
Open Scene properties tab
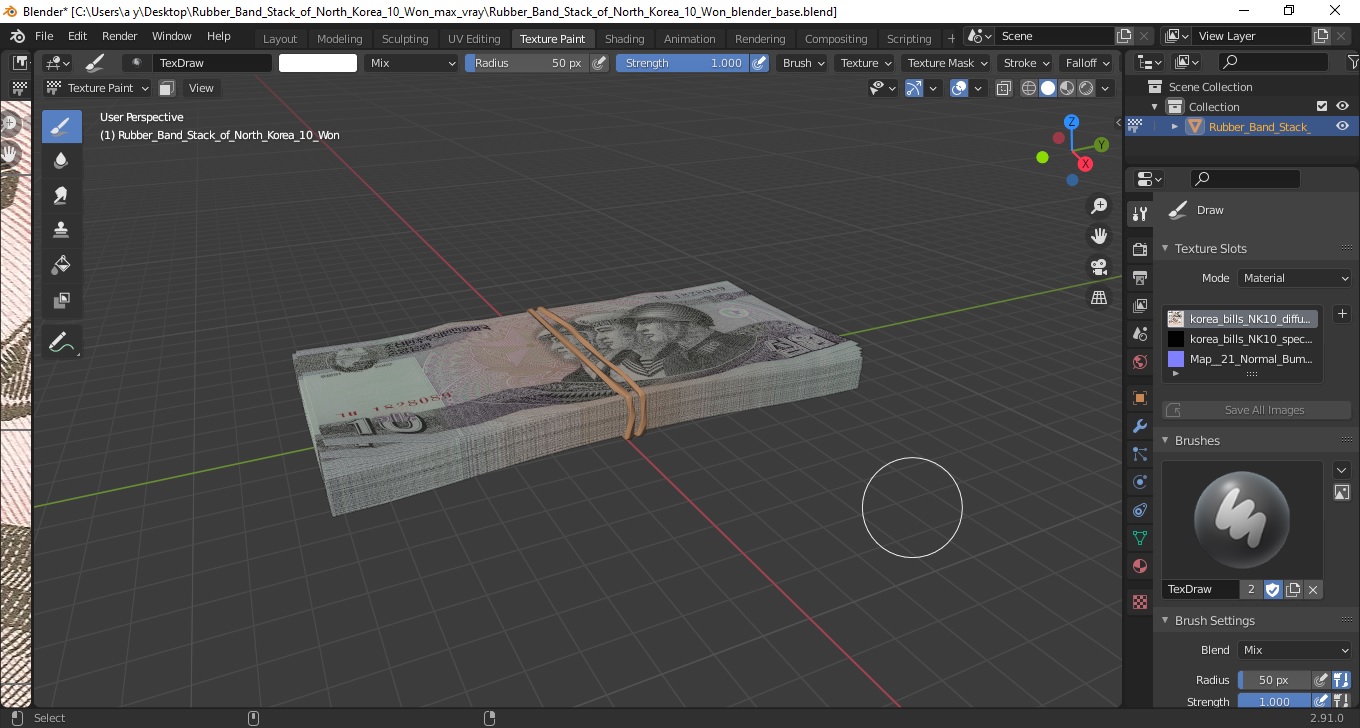click(x=1139, y=334)
